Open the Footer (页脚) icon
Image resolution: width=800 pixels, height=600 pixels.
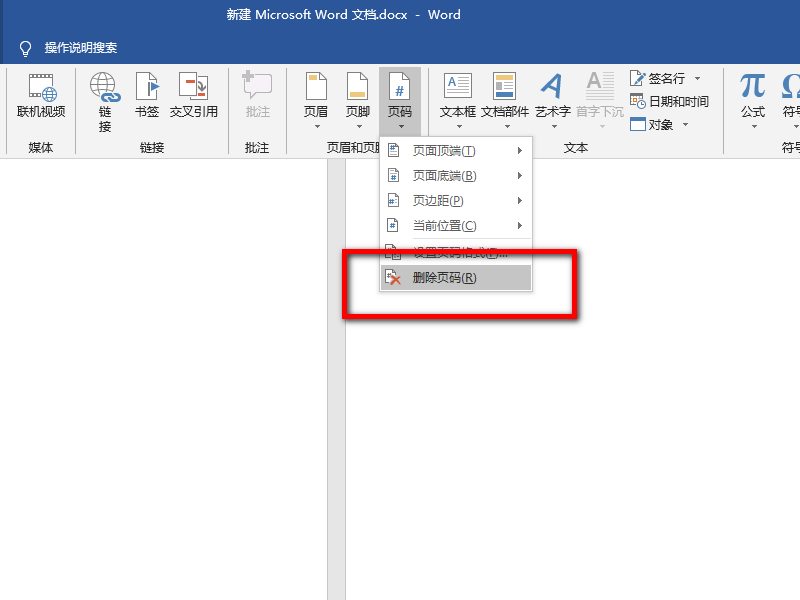coord(357,86)
